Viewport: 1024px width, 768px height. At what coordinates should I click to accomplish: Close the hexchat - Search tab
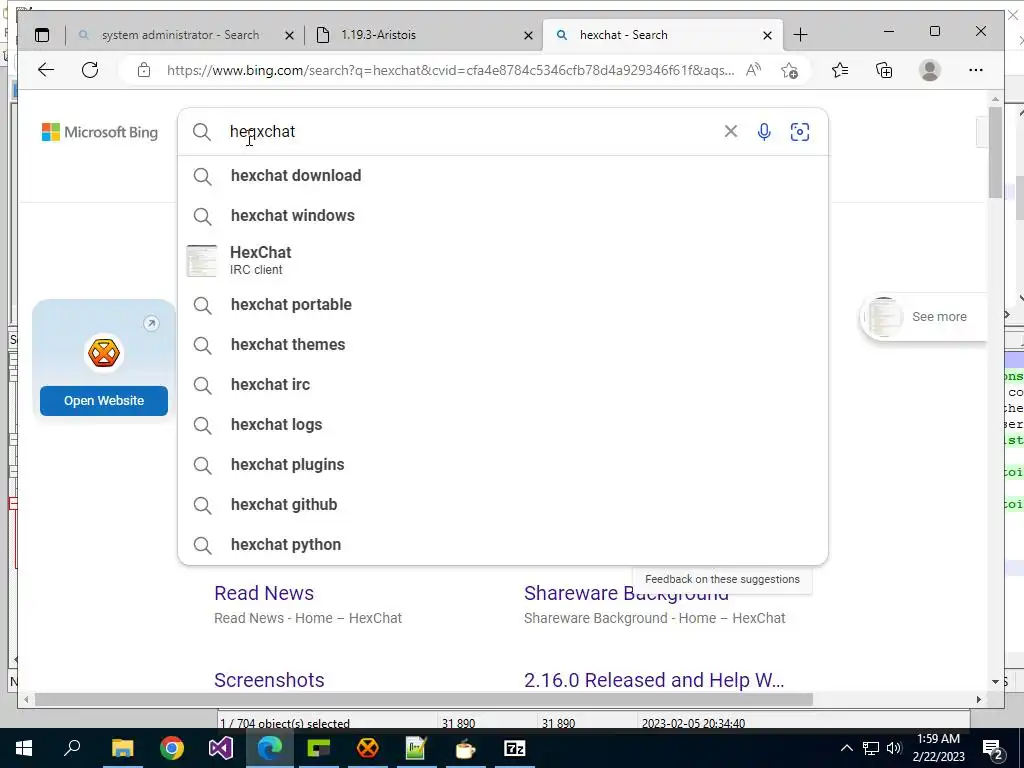(x=767, y=36)
